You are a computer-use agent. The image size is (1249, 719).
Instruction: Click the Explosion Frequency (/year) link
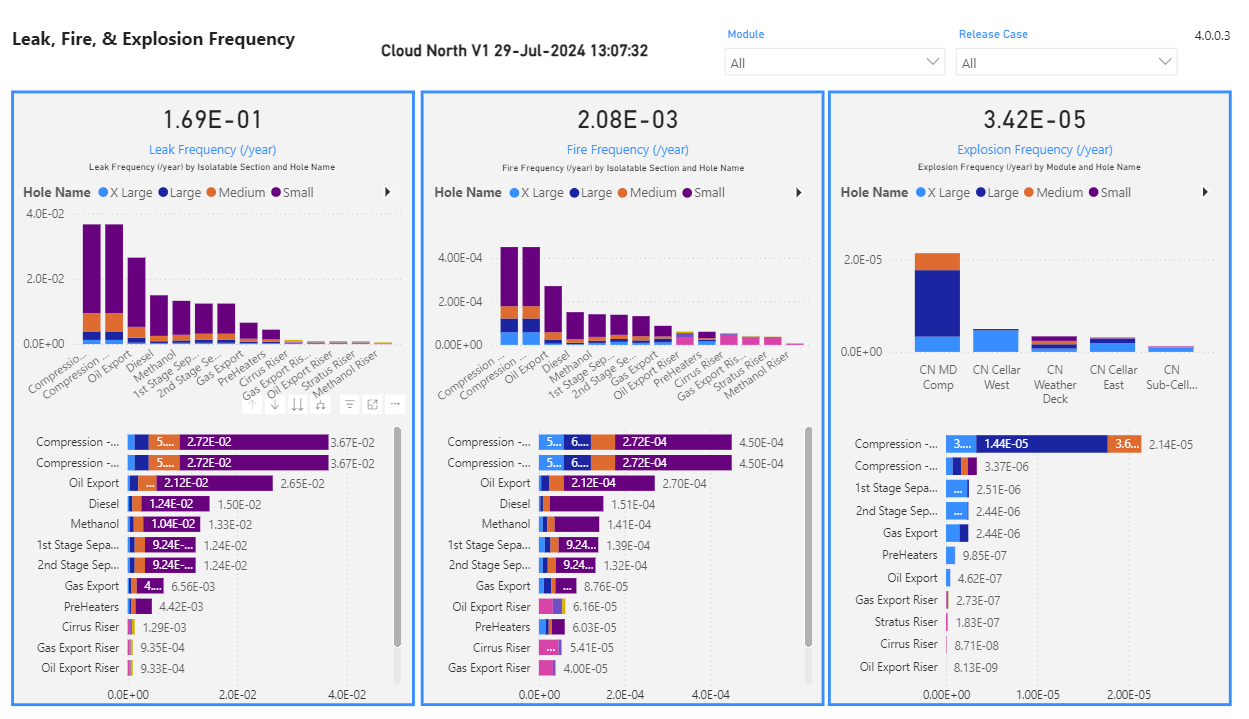coord(1034,149)
